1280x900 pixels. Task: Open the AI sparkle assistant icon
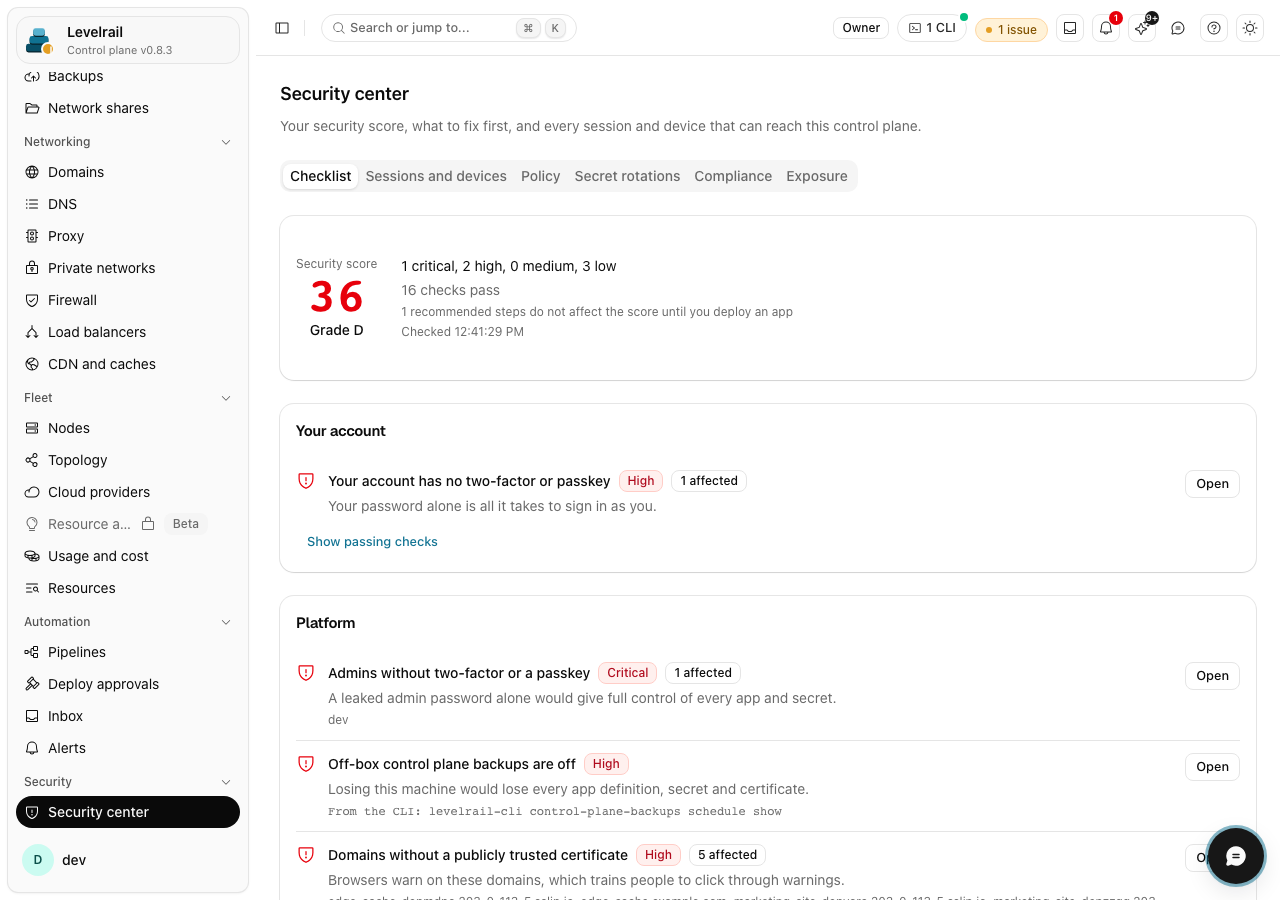click(1142, 28)
